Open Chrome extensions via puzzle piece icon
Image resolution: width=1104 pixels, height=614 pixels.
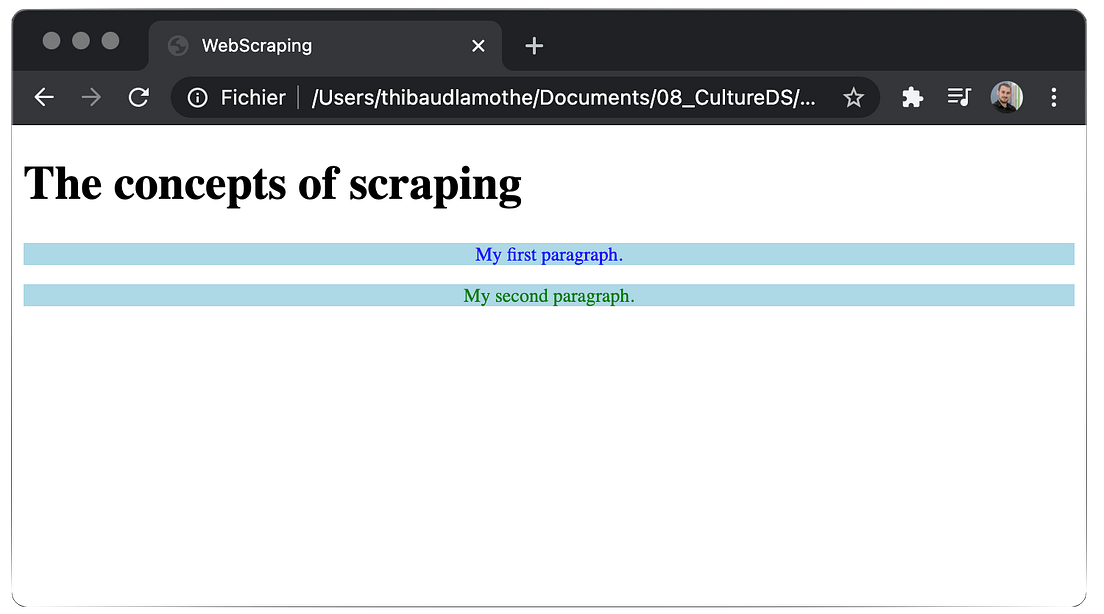coord(912,97)
